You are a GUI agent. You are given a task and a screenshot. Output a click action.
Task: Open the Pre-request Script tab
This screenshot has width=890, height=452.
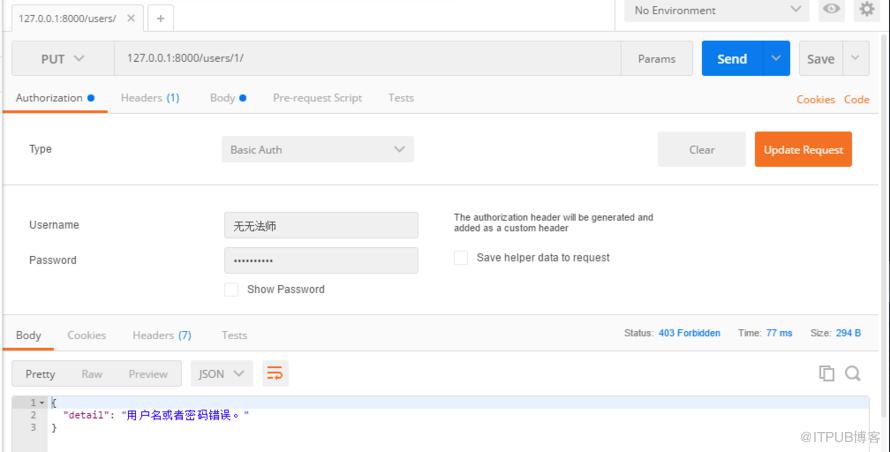click(317, 98)
